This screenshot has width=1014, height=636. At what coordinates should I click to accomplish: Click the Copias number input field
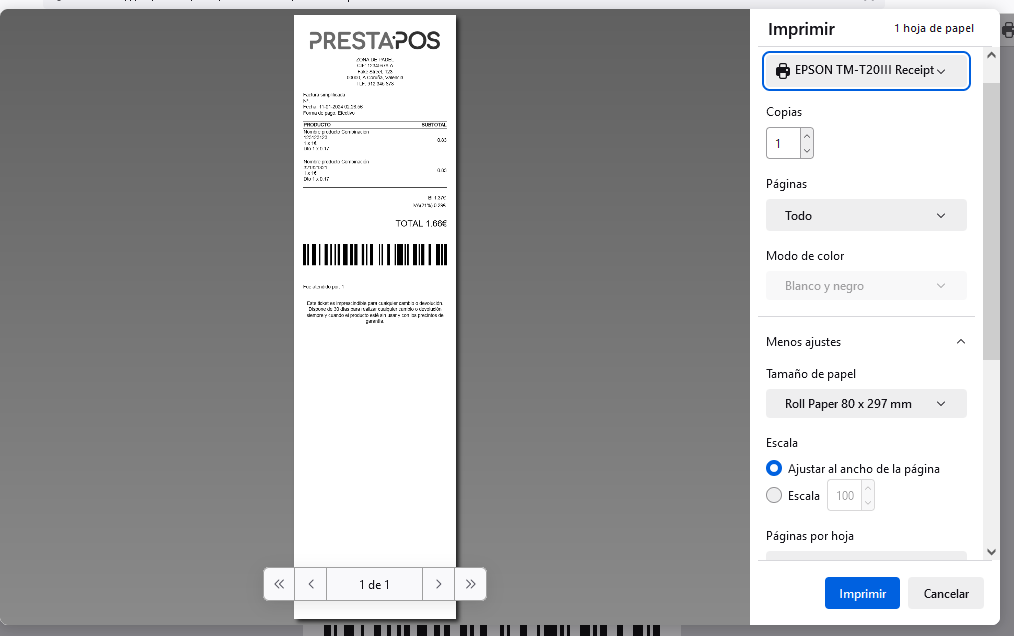(x=783, y=143)
